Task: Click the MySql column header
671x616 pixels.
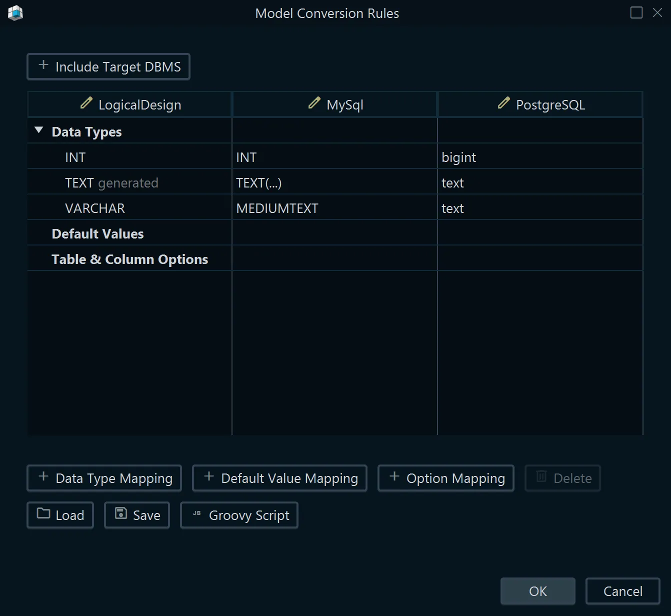Action: coord(335,104)
